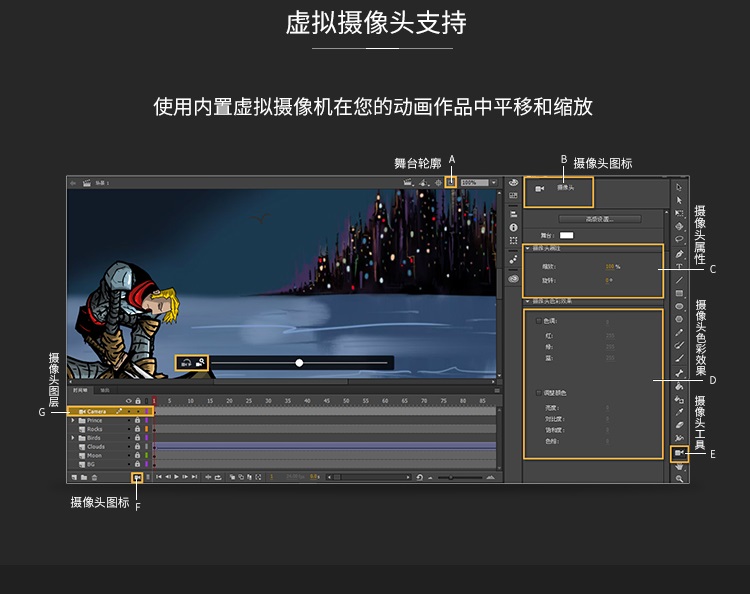Select the Oval tool
Image resolution: width=750 pixels, height=594 pixels.
click(x=679, y=306)
